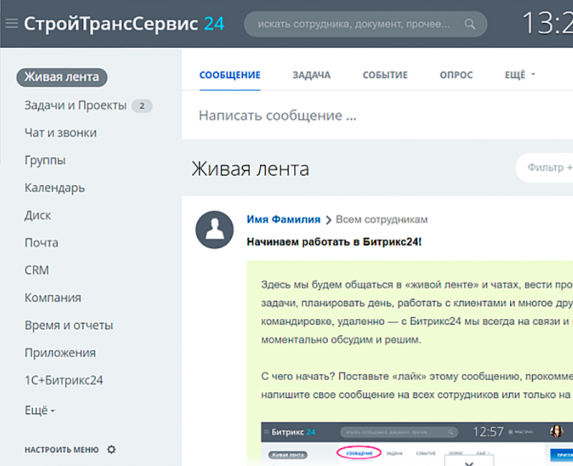
Task: Click the task counter badge 2
Action: tap(142, 106)
